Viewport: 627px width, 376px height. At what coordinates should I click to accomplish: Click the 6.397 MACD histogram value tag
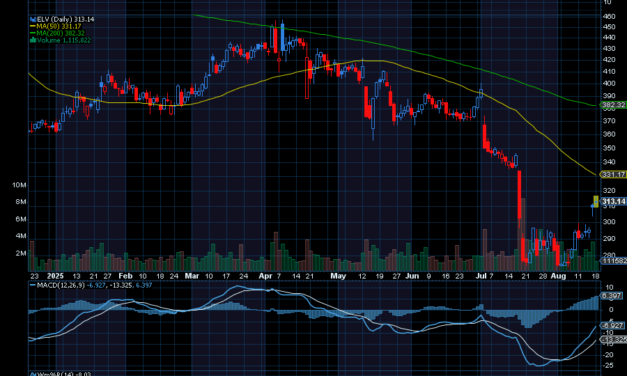pyautogui.click(x=612, y=296)
